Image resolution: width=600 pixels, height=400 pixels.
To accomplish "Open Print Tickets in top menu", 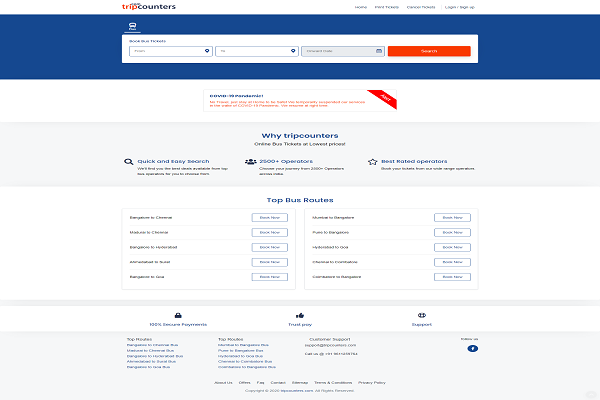I will click(x=386, y=7).
